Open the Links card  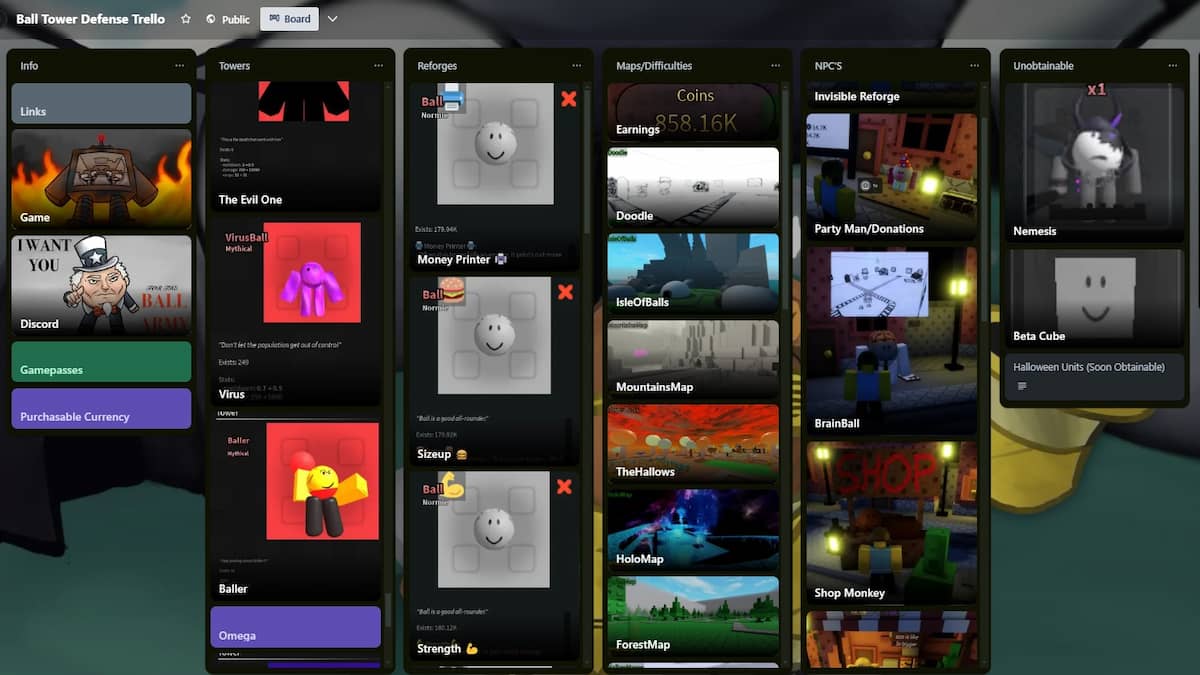tap(101, 104)
